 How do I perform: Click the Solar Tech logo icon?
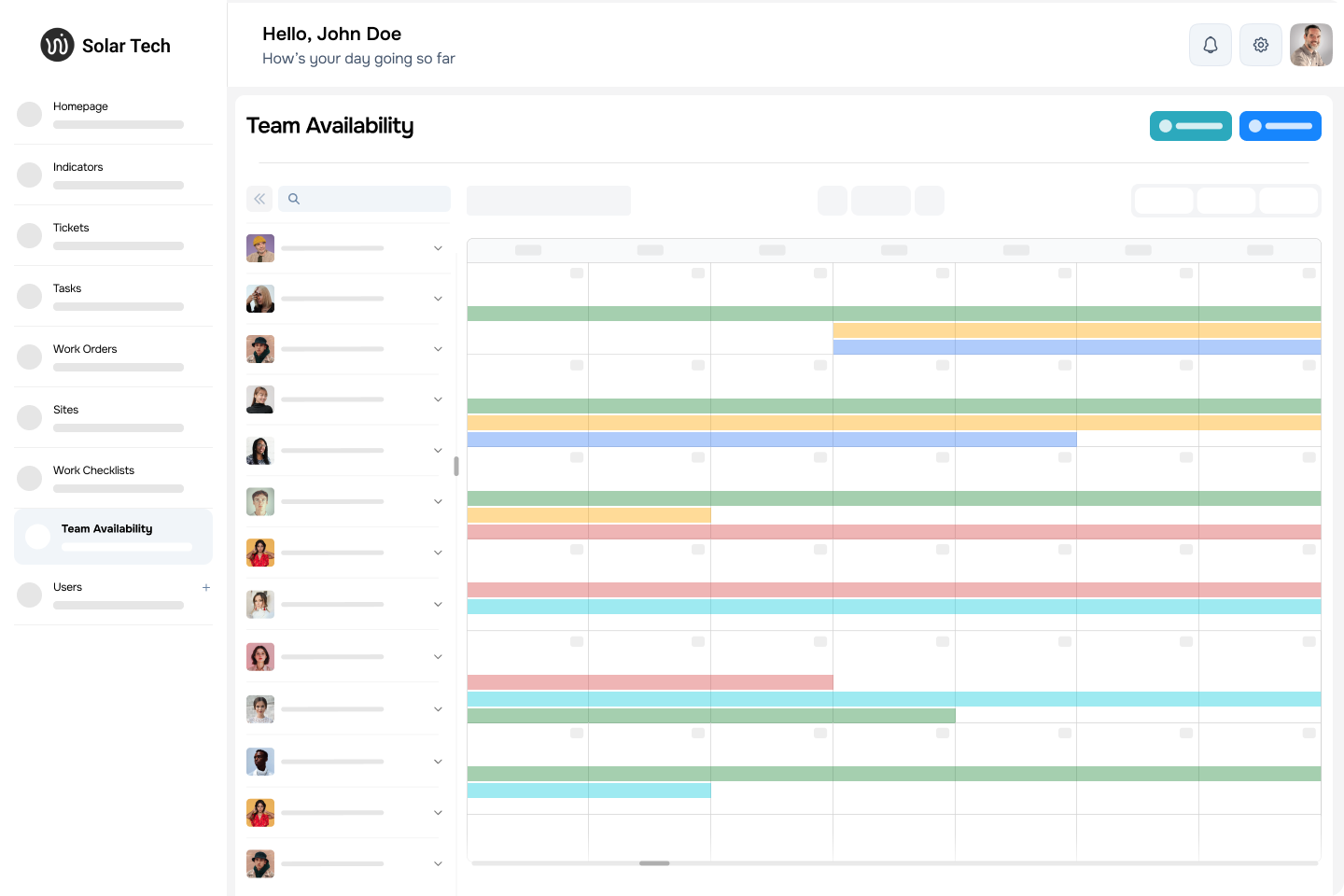[57, 45]
